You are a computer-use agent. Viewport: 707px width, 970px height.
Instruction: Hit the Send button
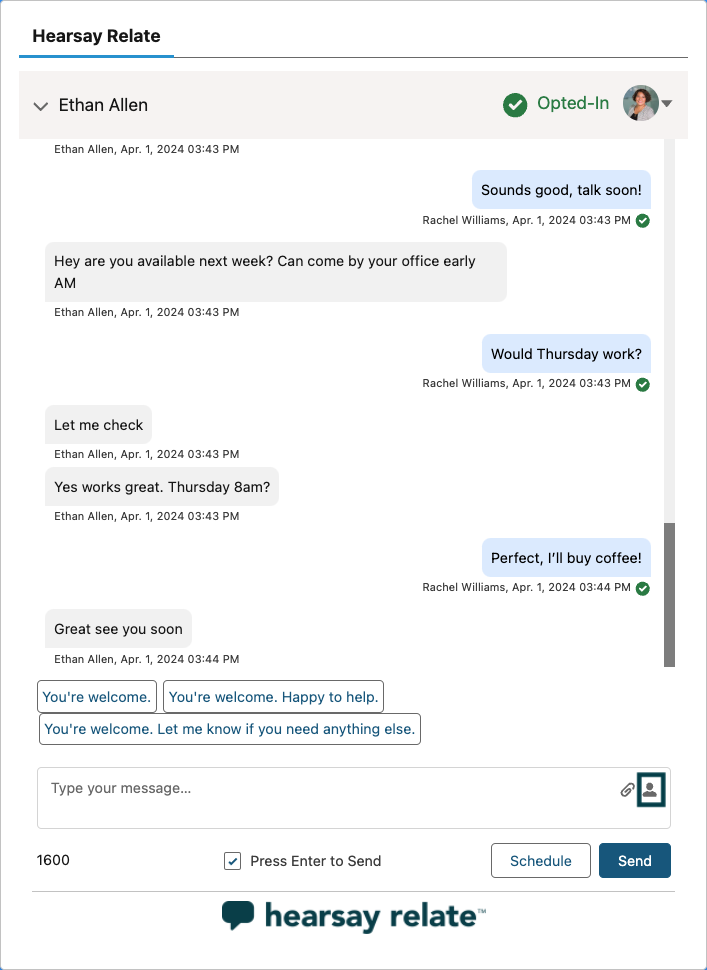pyautogui.click(x=634, y=861)
